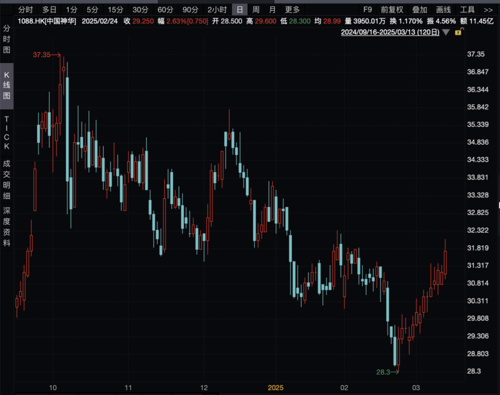This screenshot has height=395, width=500.
Task: Show the TICK sidebar view
Action: coord(7,132)
